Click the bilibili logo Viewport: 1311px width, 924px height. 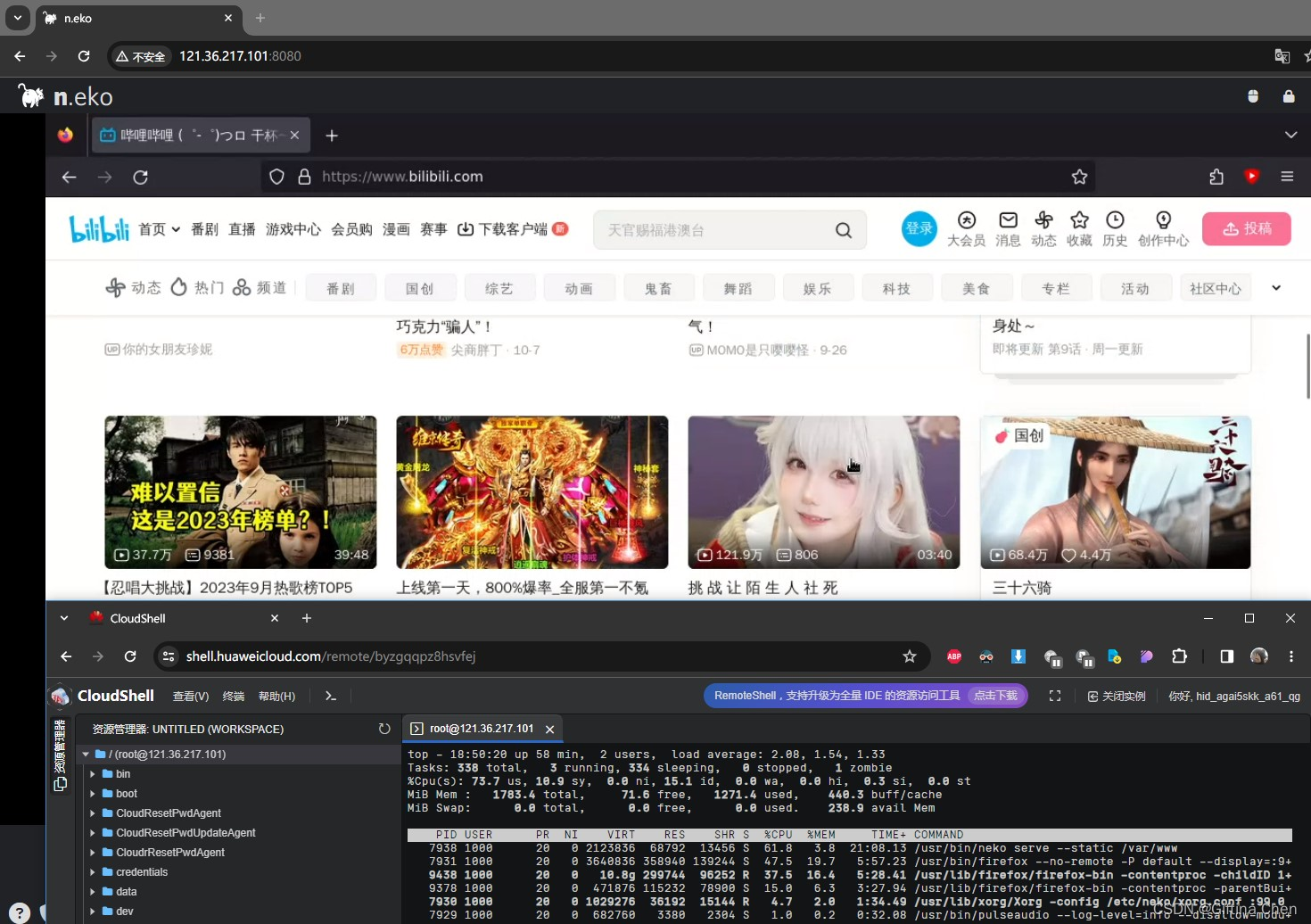tap(99, 229)
